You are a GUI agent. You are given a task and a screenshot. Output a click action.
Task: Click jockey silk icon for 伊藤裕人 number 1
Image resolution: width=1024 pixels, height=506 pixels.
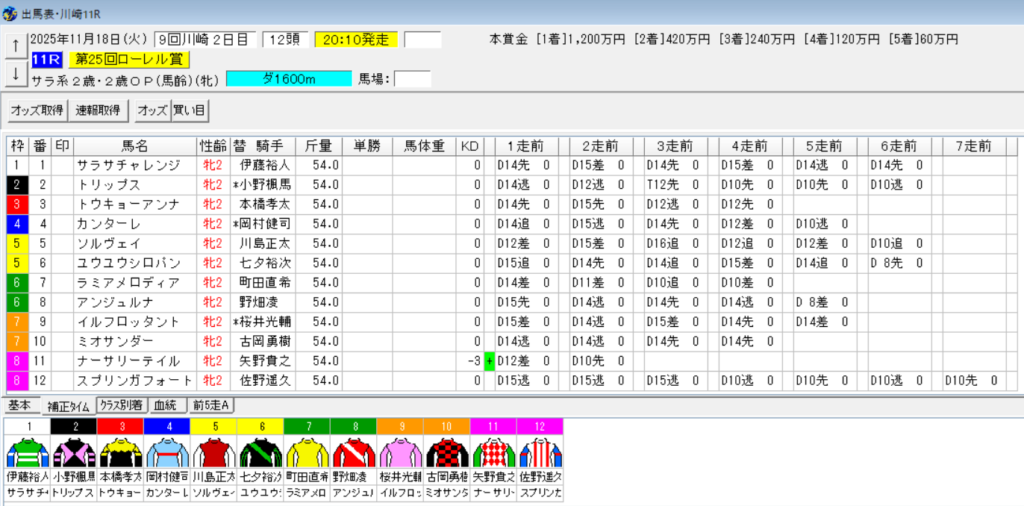(x=27, y=452)
